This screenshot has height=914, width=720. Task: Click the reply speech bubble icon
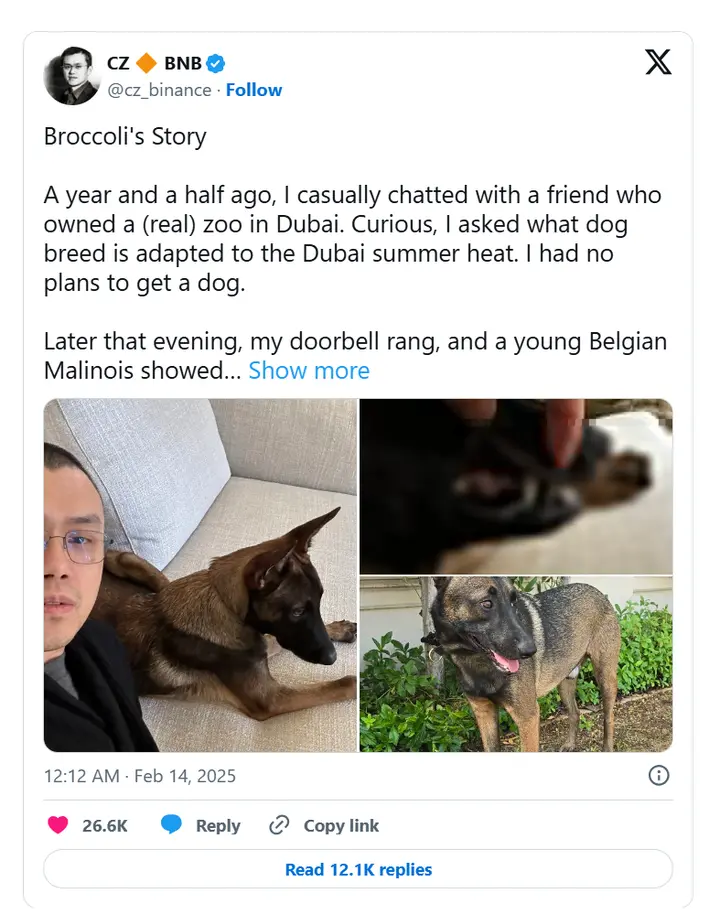[172, 825]
